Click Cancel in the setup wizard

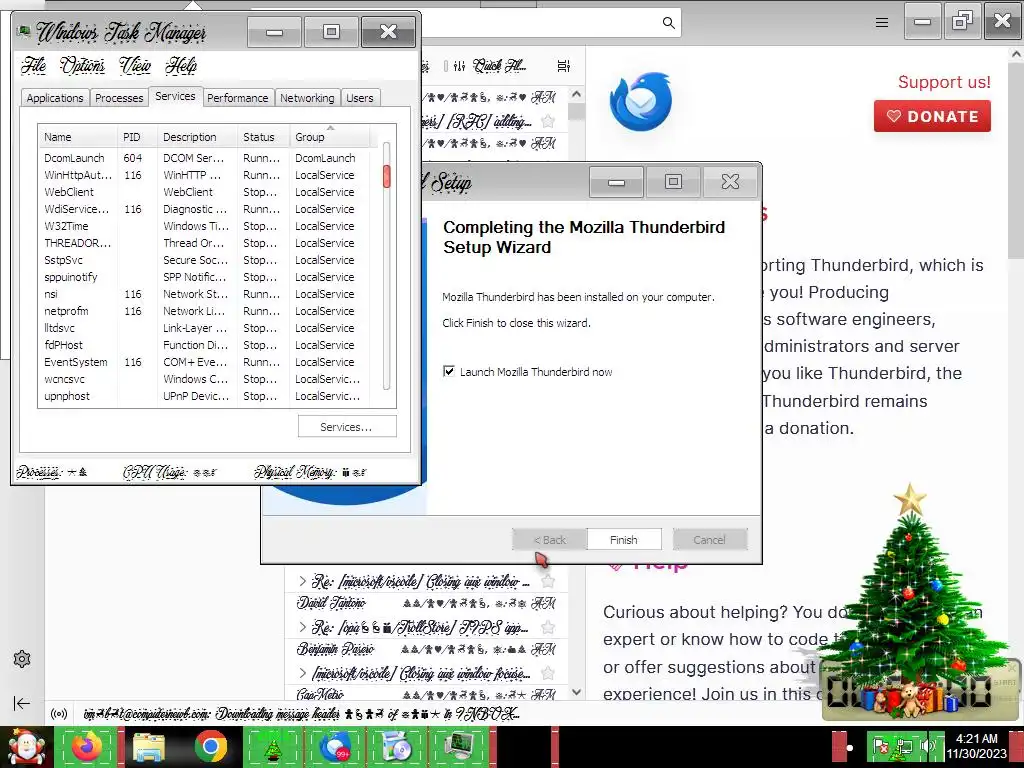[x=709, y=539]
